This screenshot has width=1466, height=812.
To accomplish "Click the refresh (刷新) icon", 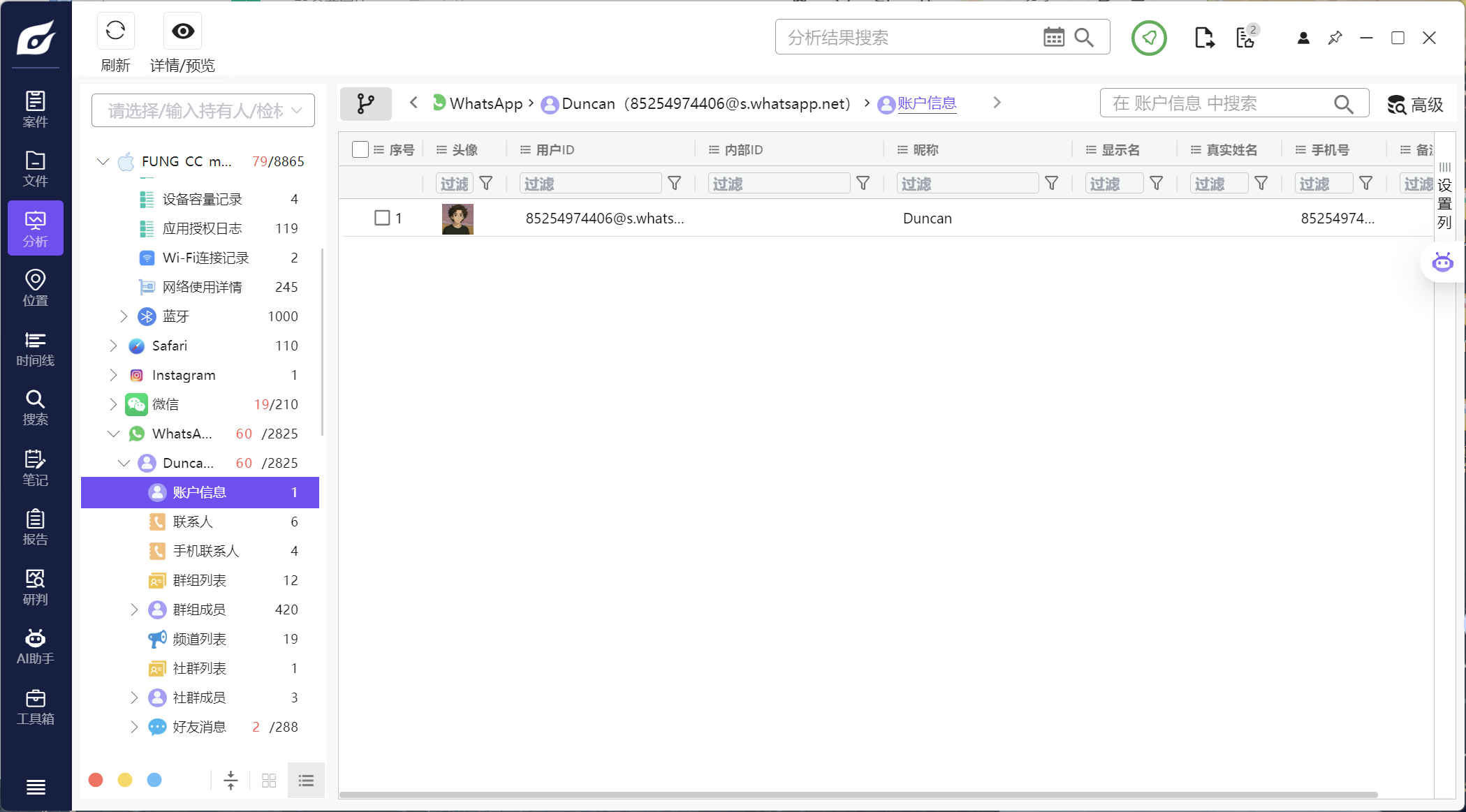I will [115, 31].
